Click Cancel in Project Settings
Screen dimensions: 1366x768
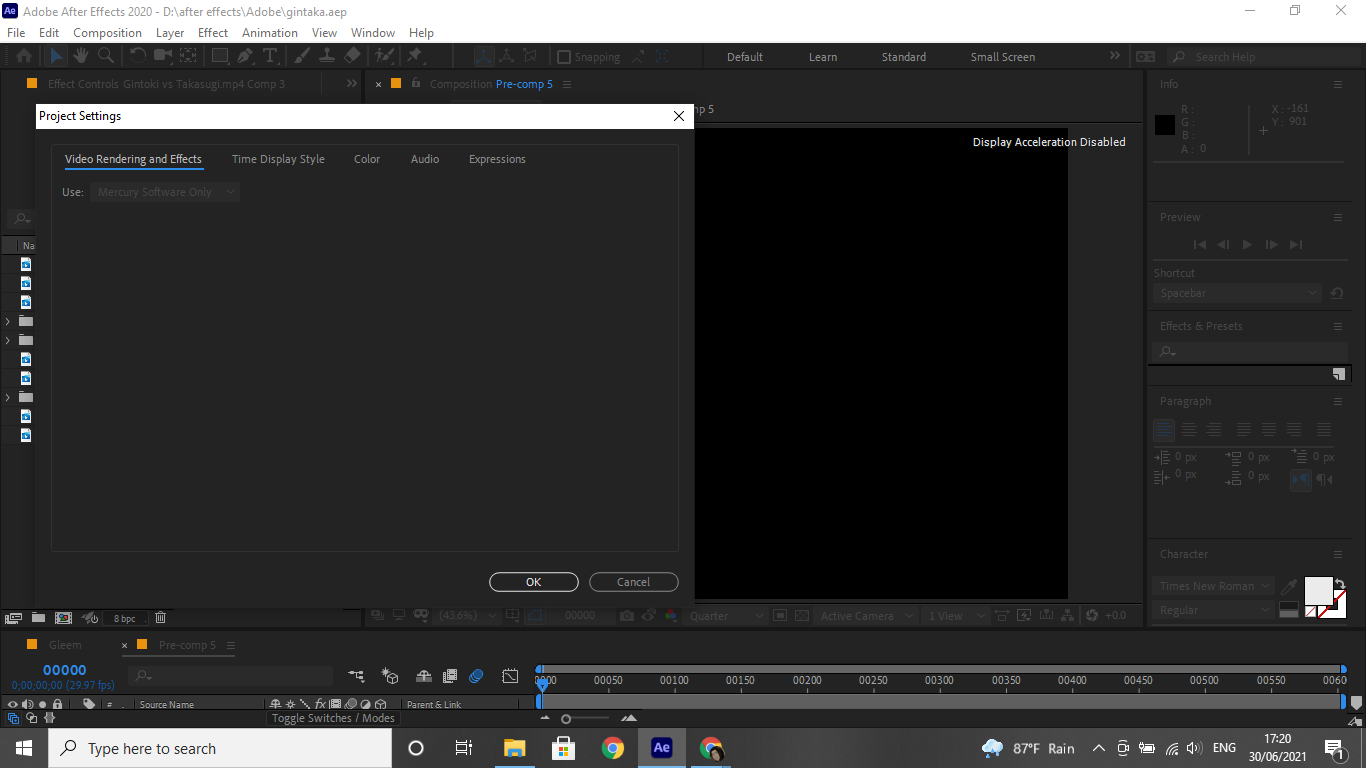click(x=633, y=582)
